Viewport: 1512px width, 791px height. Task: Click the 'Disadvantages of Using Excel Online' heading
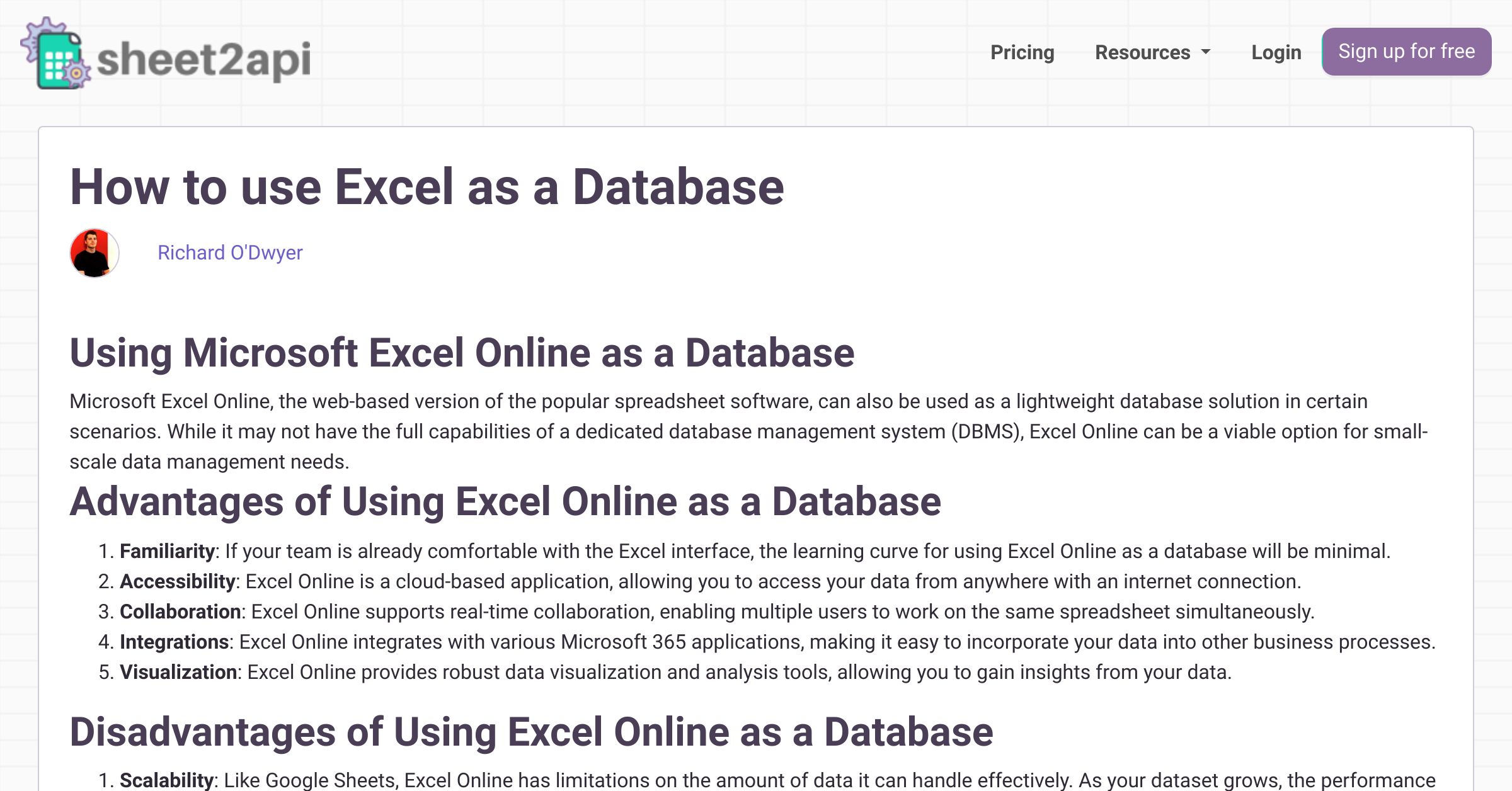530,732
